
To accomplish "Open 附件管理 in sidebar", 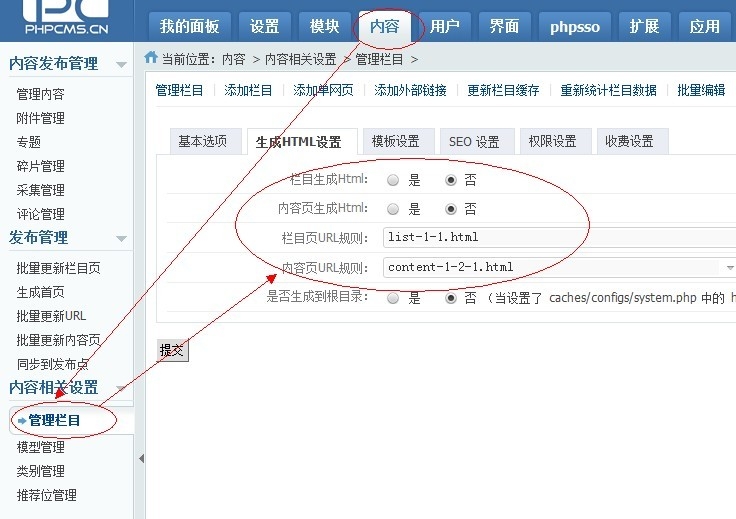I will [x=40, y=118].
